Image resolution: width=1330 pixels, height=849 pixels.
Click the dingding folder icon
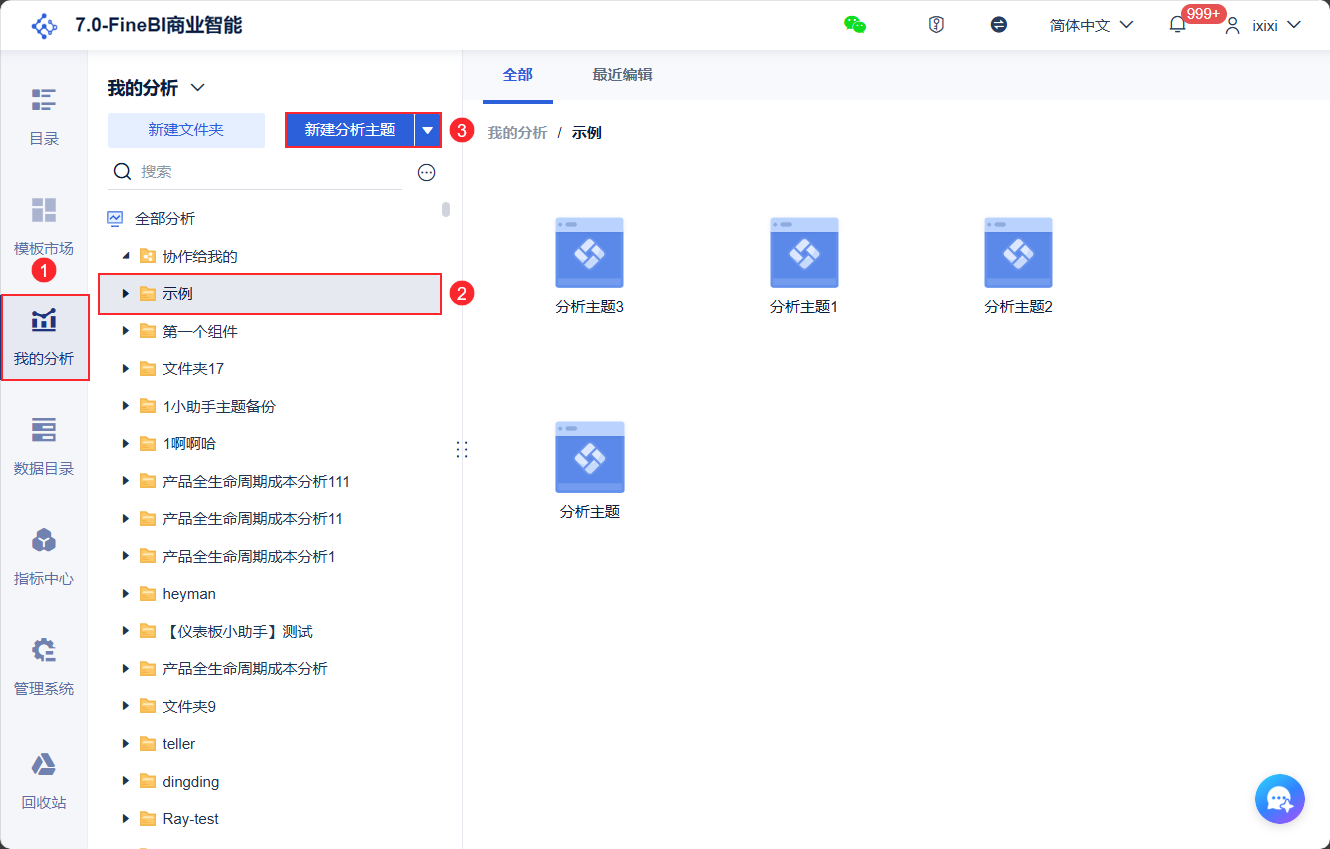point(148,781)
